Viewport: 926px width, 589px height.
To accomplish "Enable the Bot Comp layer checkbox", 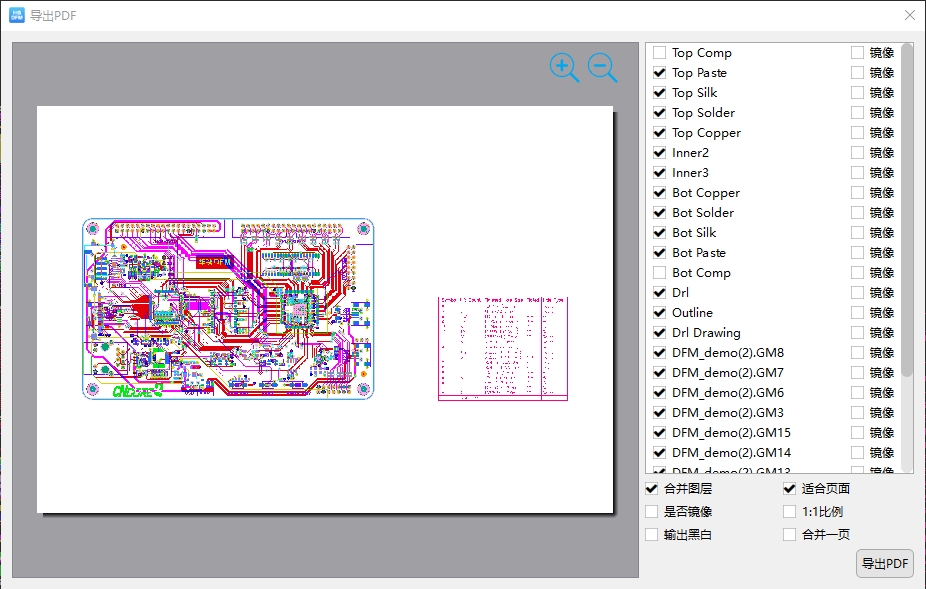I will (x=660, y=273).
